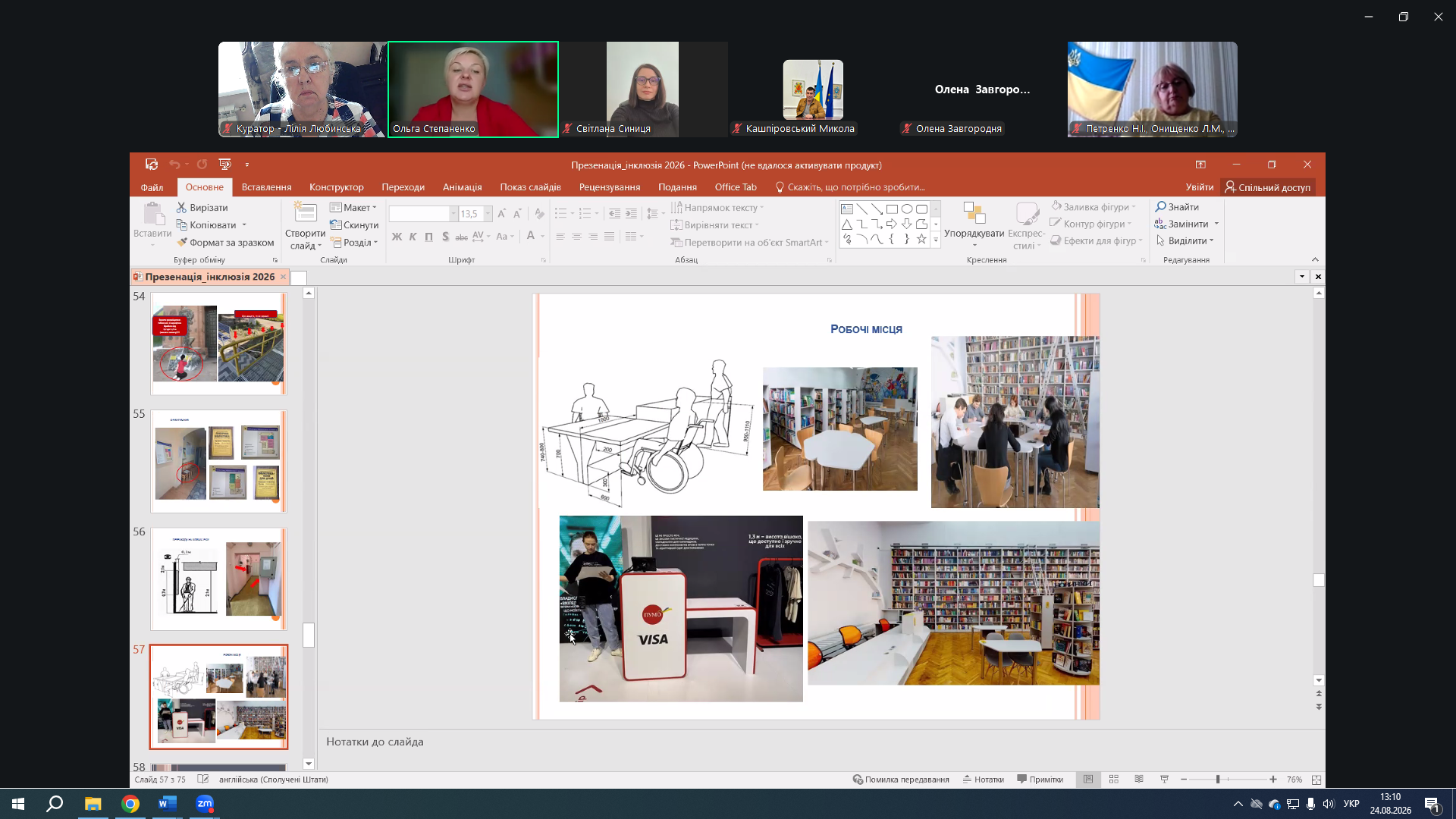Collapse the ribbon with the chevron arrow
The height and width of the screenshot is (819, 1456).
click(1316, 259)
